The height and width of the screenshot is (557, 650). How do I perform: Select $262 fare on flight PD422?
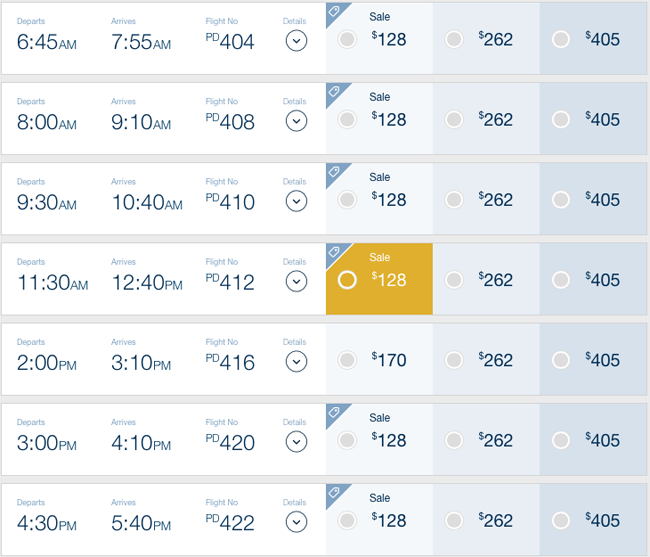pos(454,521)
